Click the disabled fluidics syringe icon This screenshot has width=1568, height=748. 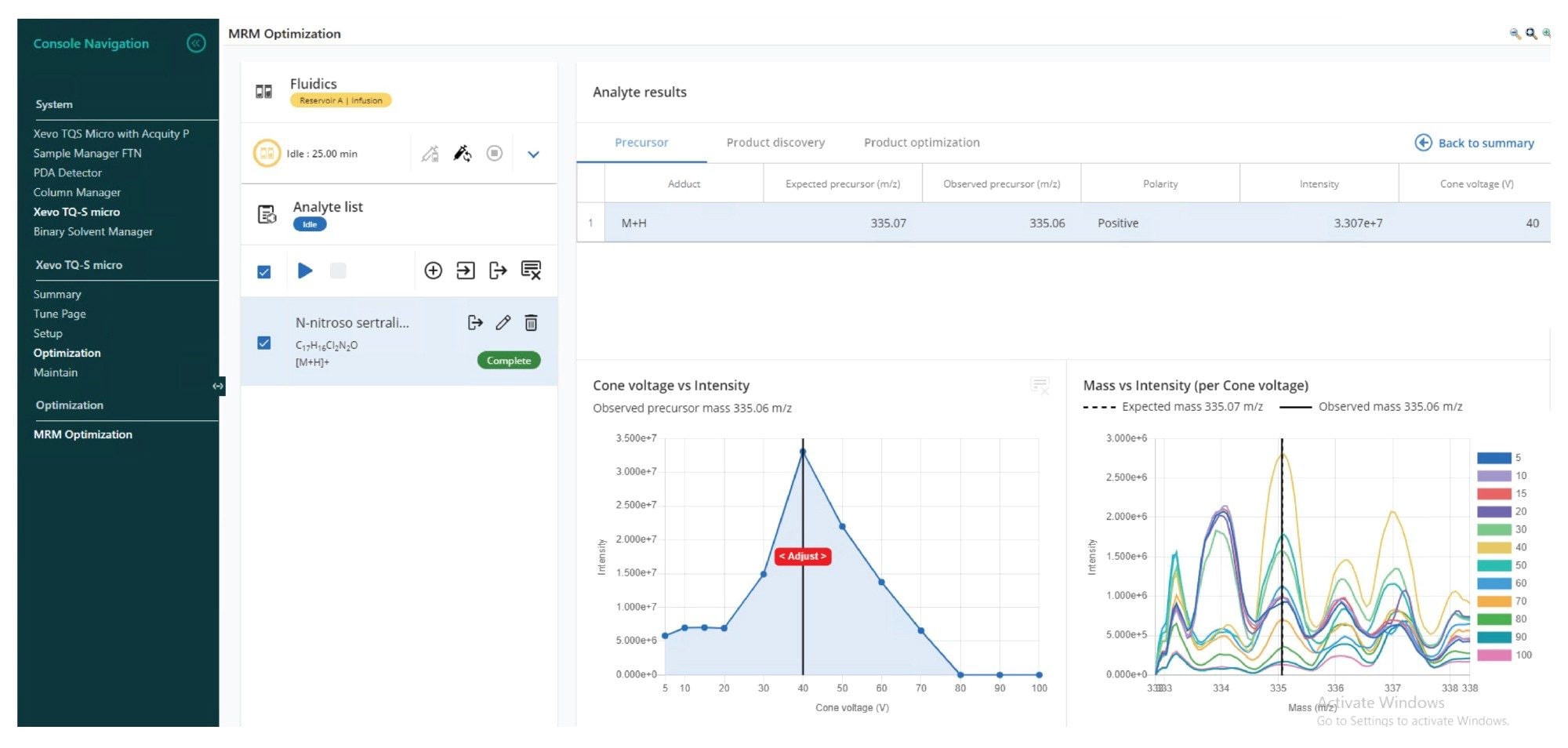(x=430, y=154)
